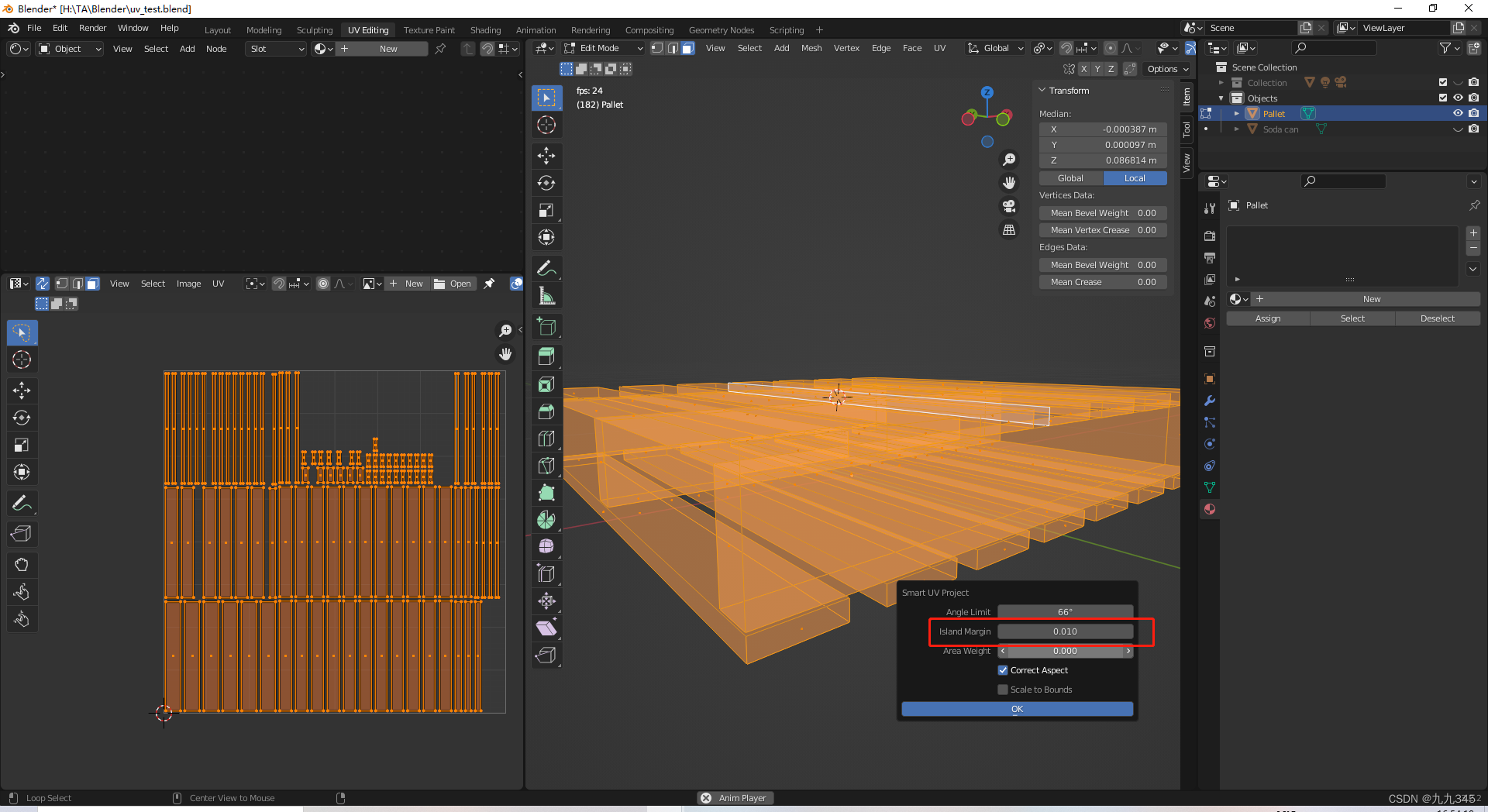Select the Inset Faces tool
Screen dimensions: 1488x812
click(546, 384)
